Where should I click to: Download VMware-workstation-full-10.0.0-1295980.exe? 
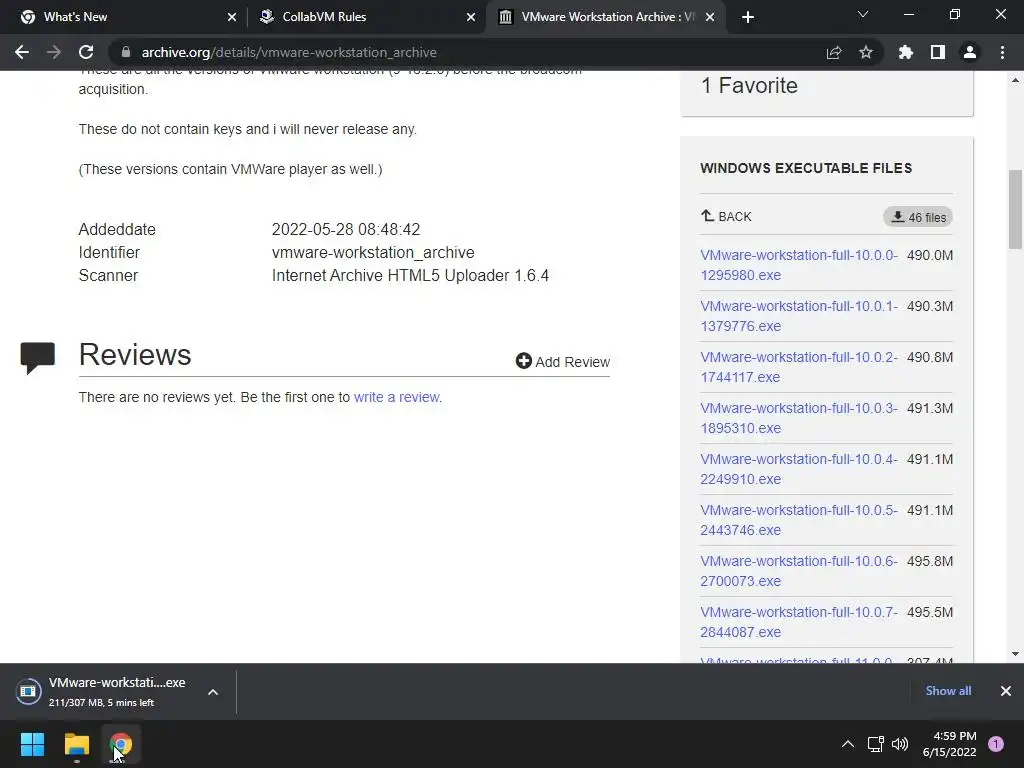pos(799,264)
